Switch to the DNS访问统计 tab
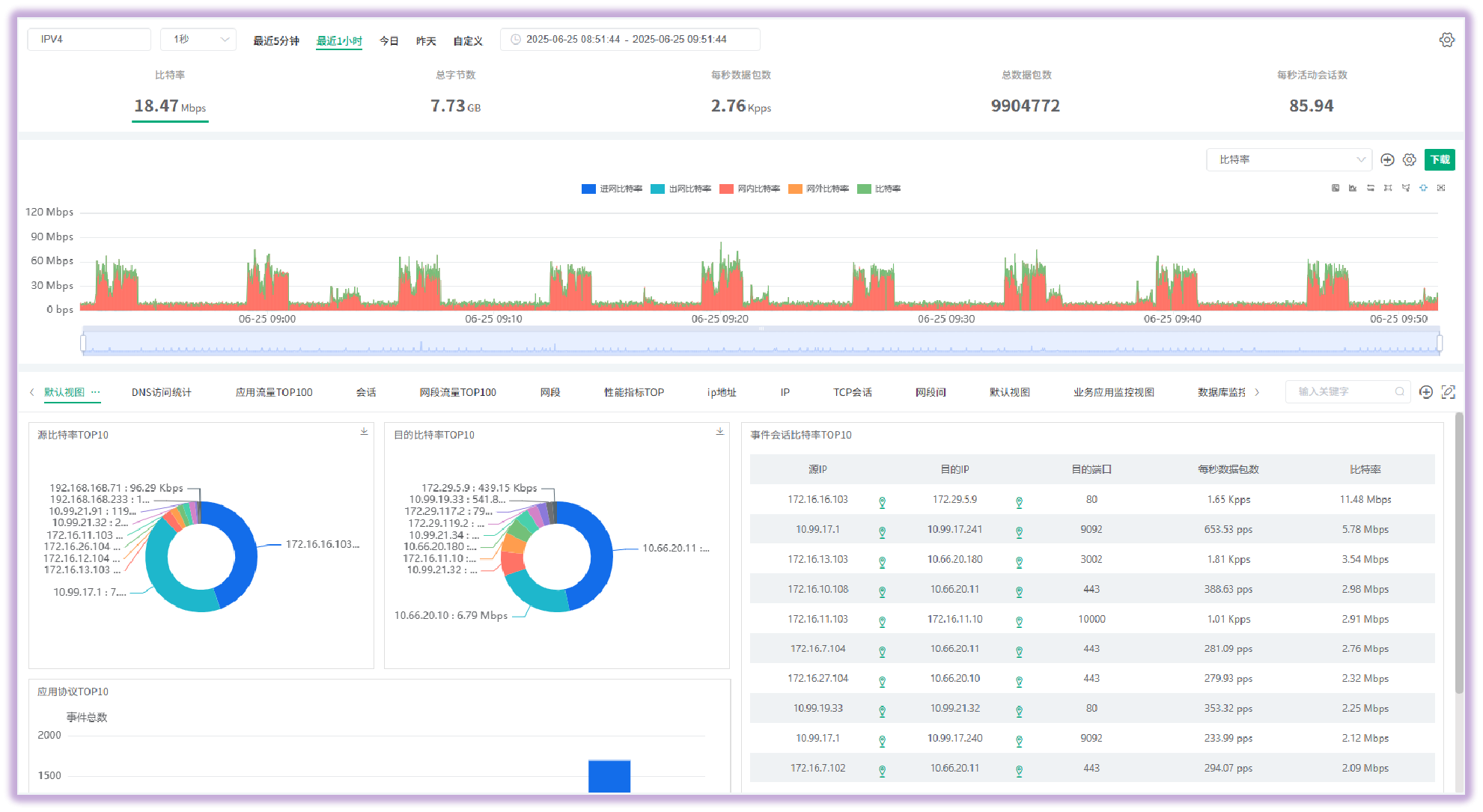The image size is (1483, 812). coord(162,392)
